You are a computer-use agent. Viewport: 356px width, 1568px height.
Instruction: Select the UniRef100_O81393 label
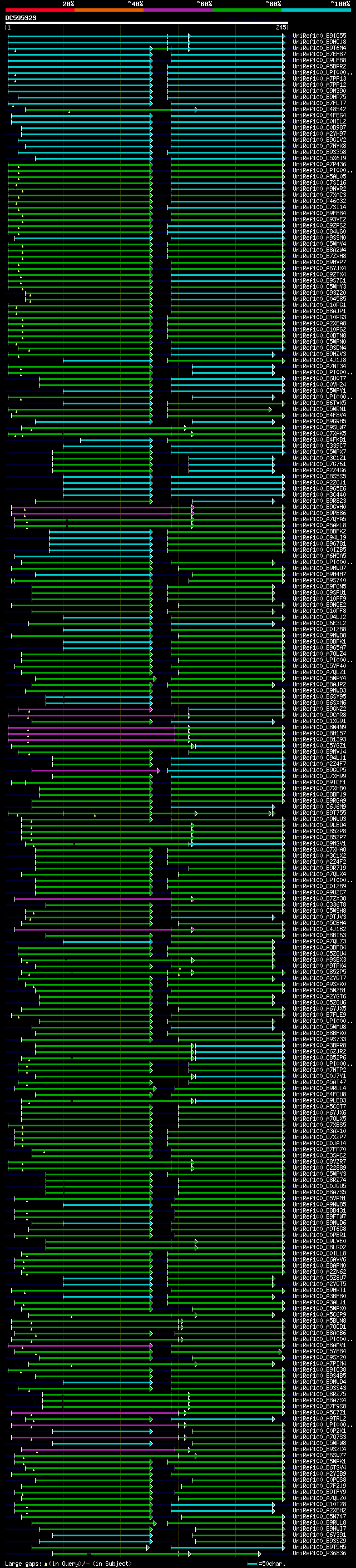(319, 739)
